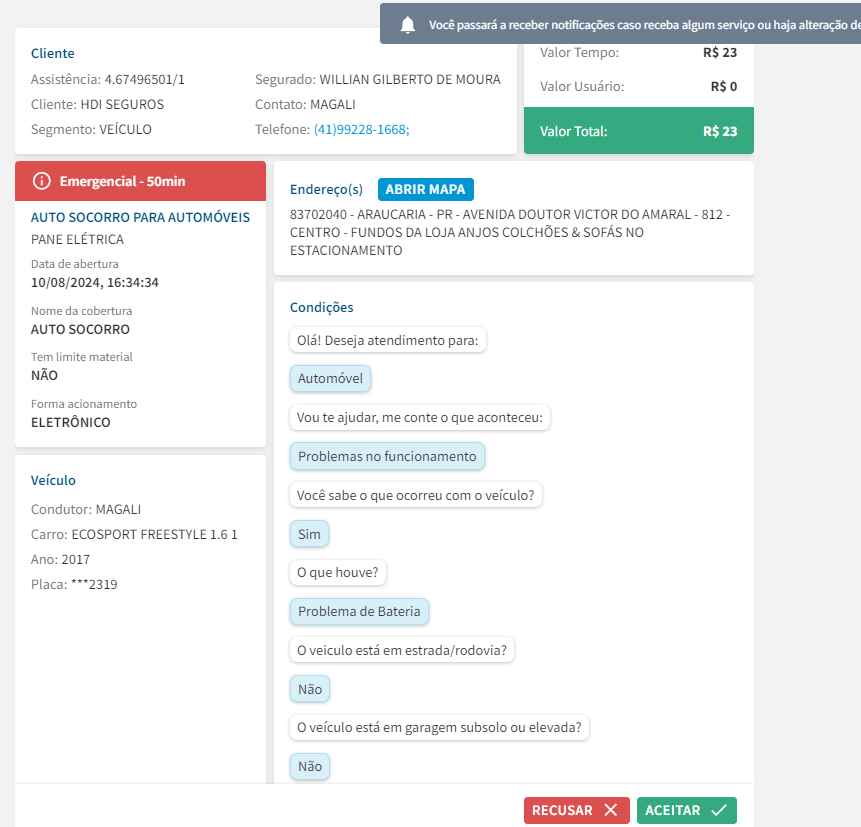
Task: Click the info icon beside Emergencial
Action: click(x=41, y=181)
